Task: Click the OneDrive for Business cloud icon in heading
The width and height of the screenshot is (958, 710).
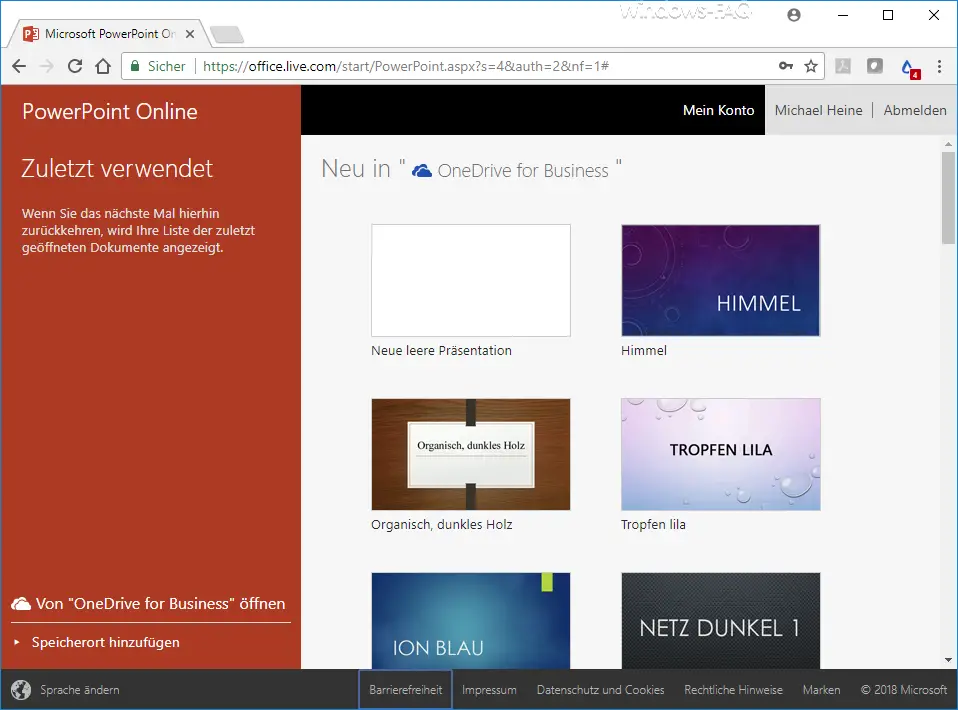Action: pos(422,170)
